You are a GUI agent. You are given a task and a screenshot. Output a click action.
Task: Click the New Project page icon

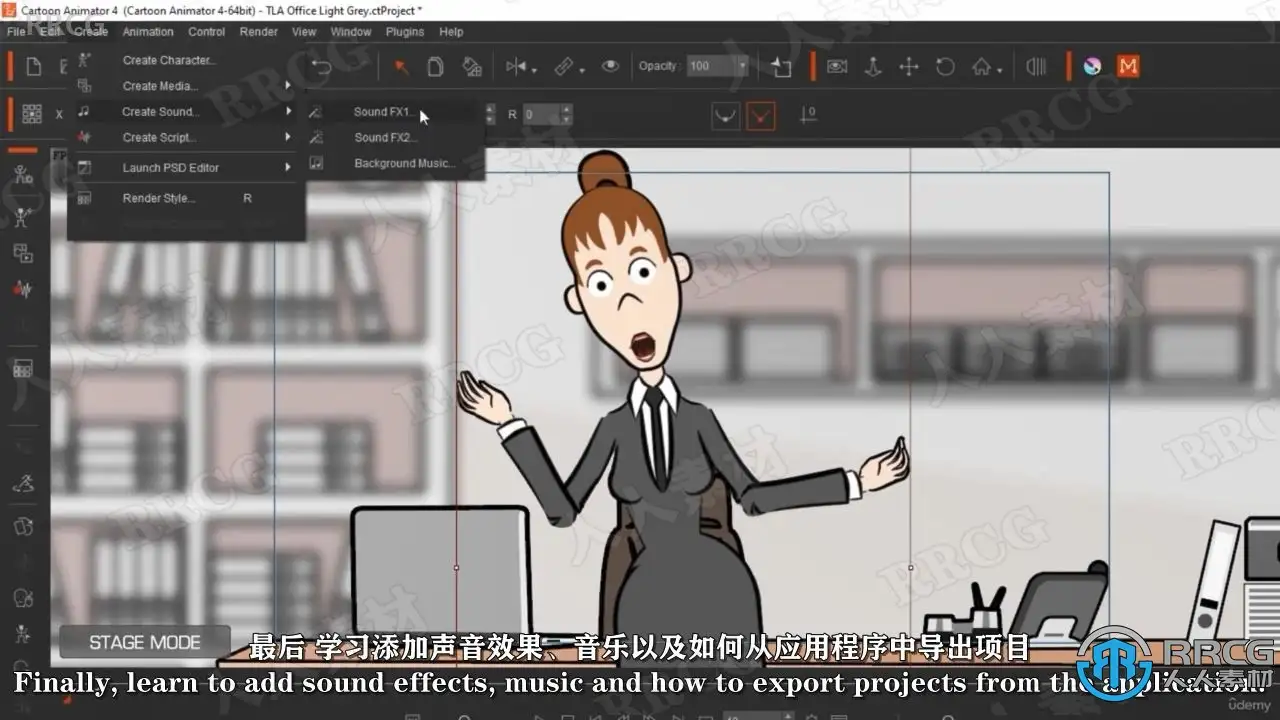pyautogui.click(x=34, y=67)
